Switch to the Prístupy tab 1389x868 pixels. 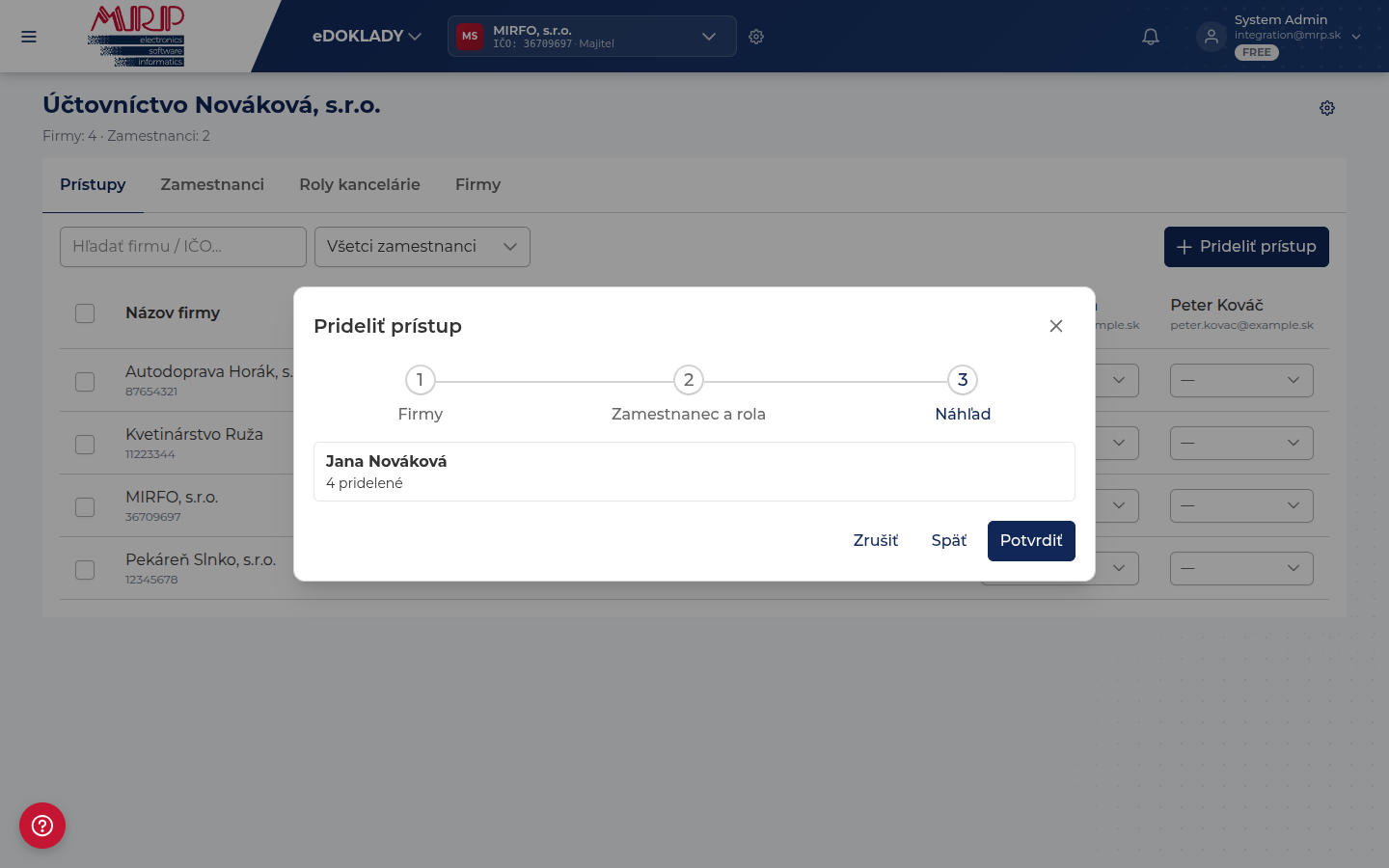93,184
